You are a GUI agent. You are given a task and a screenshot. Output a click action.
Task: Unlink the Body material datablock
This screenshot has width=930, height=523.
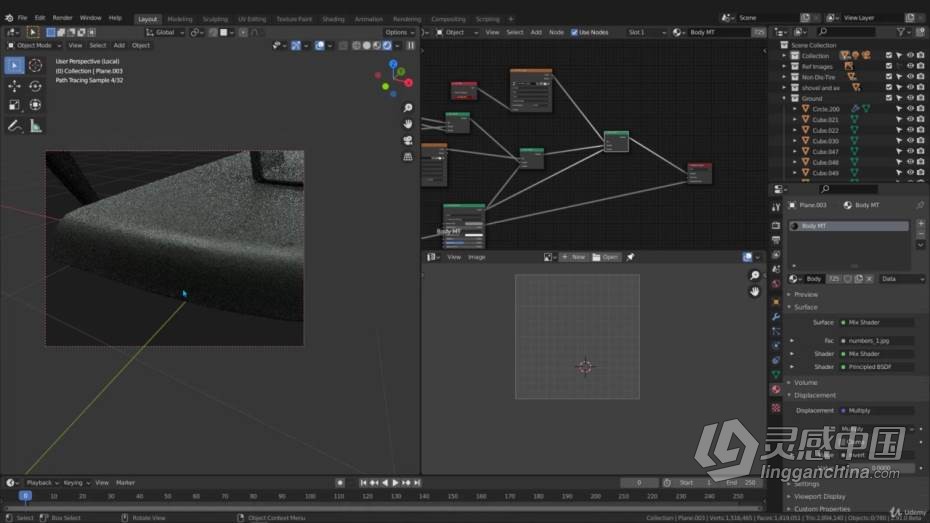click(870, 279)
